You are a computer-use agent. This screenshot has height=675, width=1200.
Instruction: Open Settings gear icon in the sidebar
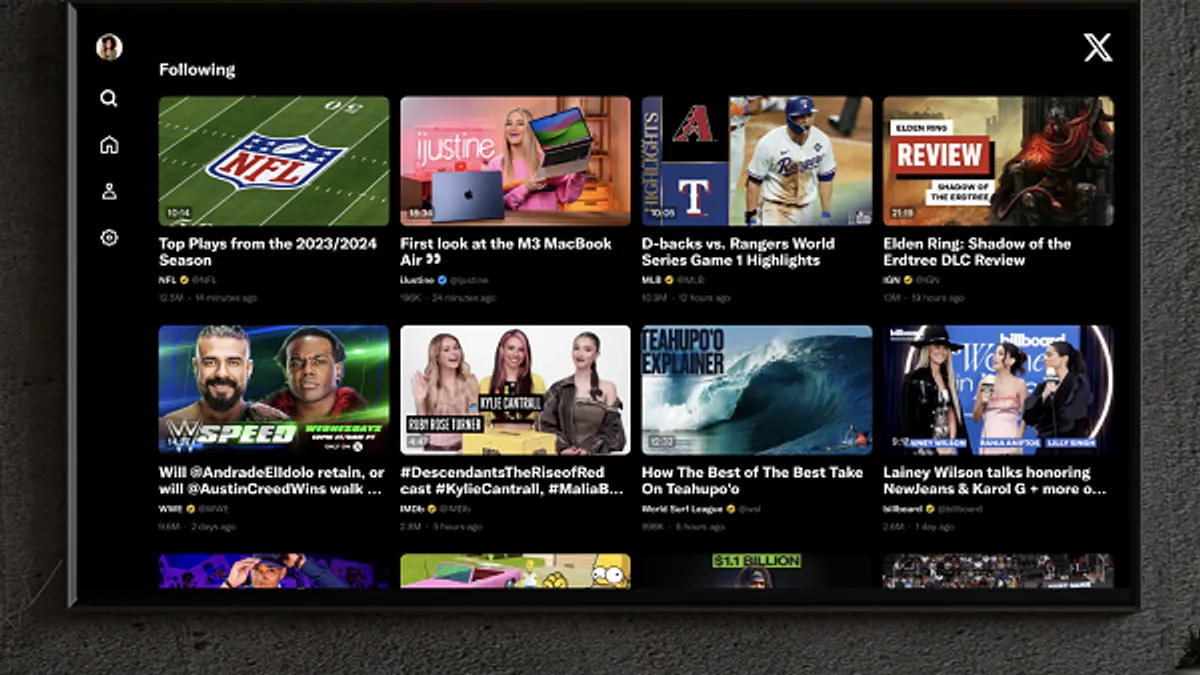(109, 238)
